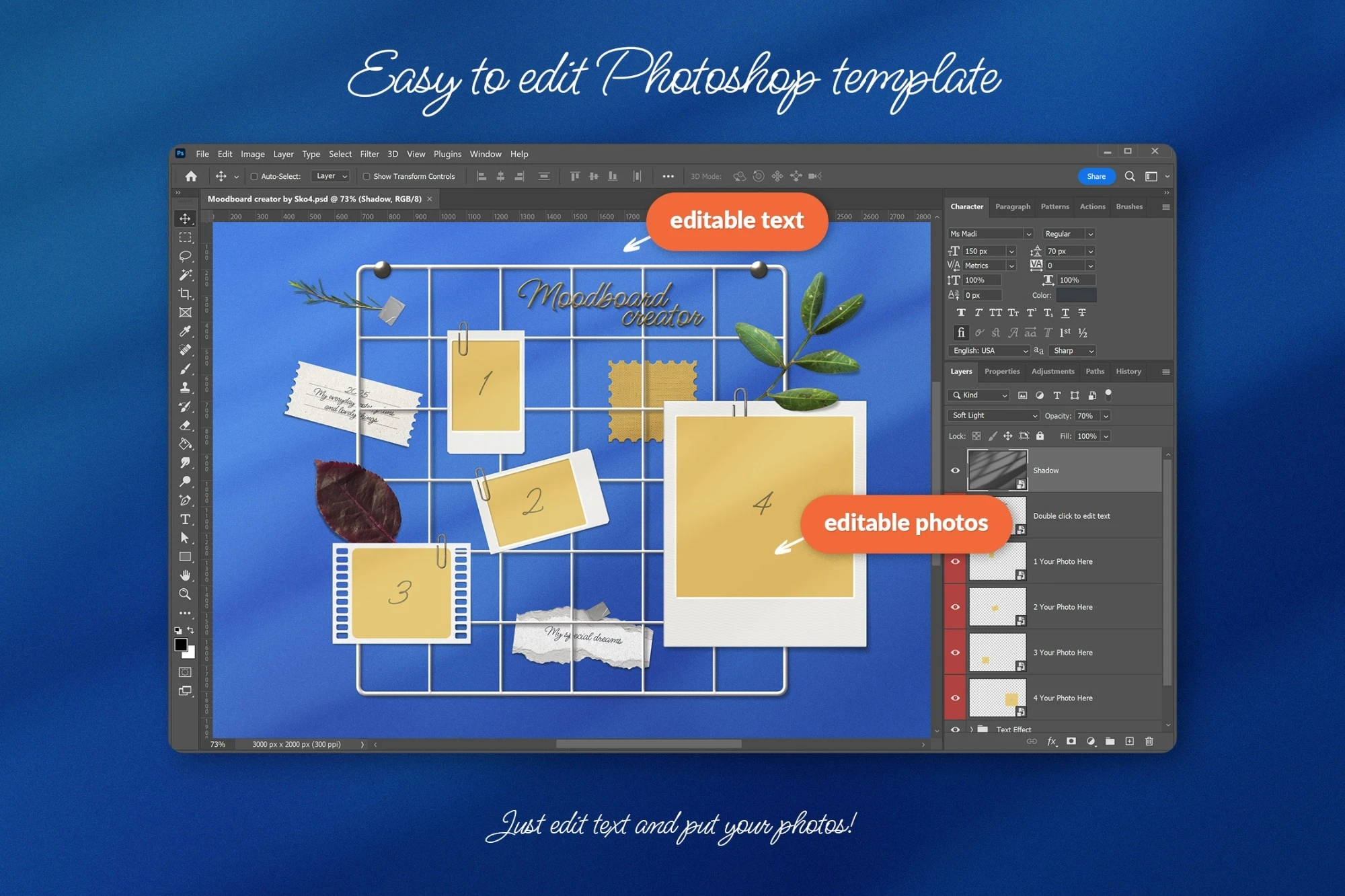Select the Lasso tool
The height and width of the screenshot is (896, 1345).
tap(185, 256)
